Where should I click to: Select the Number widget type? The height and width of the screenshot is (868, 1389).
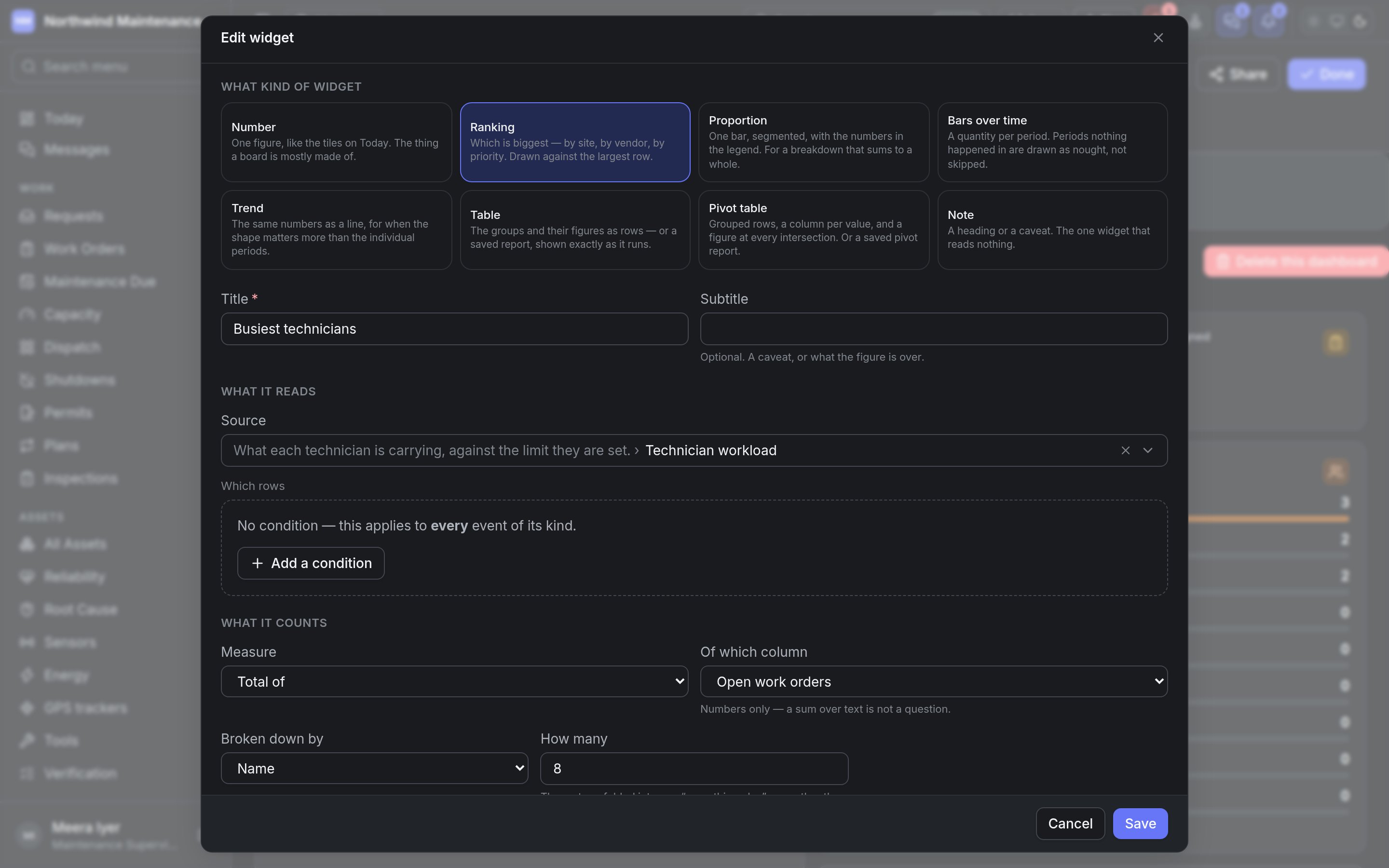coord(336,142)
